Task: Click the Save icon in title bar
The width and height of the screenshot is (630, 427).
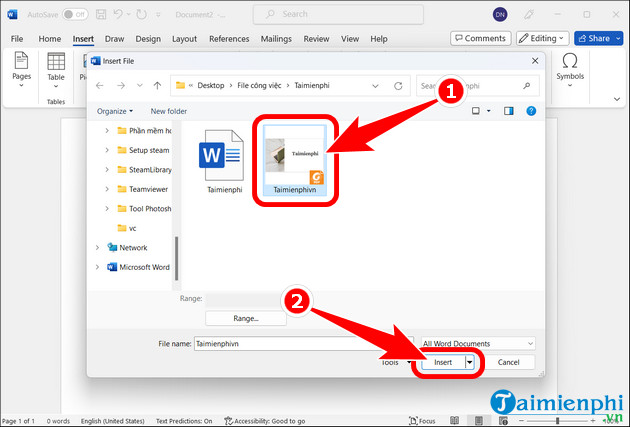Action: click(x=101, y=14)
